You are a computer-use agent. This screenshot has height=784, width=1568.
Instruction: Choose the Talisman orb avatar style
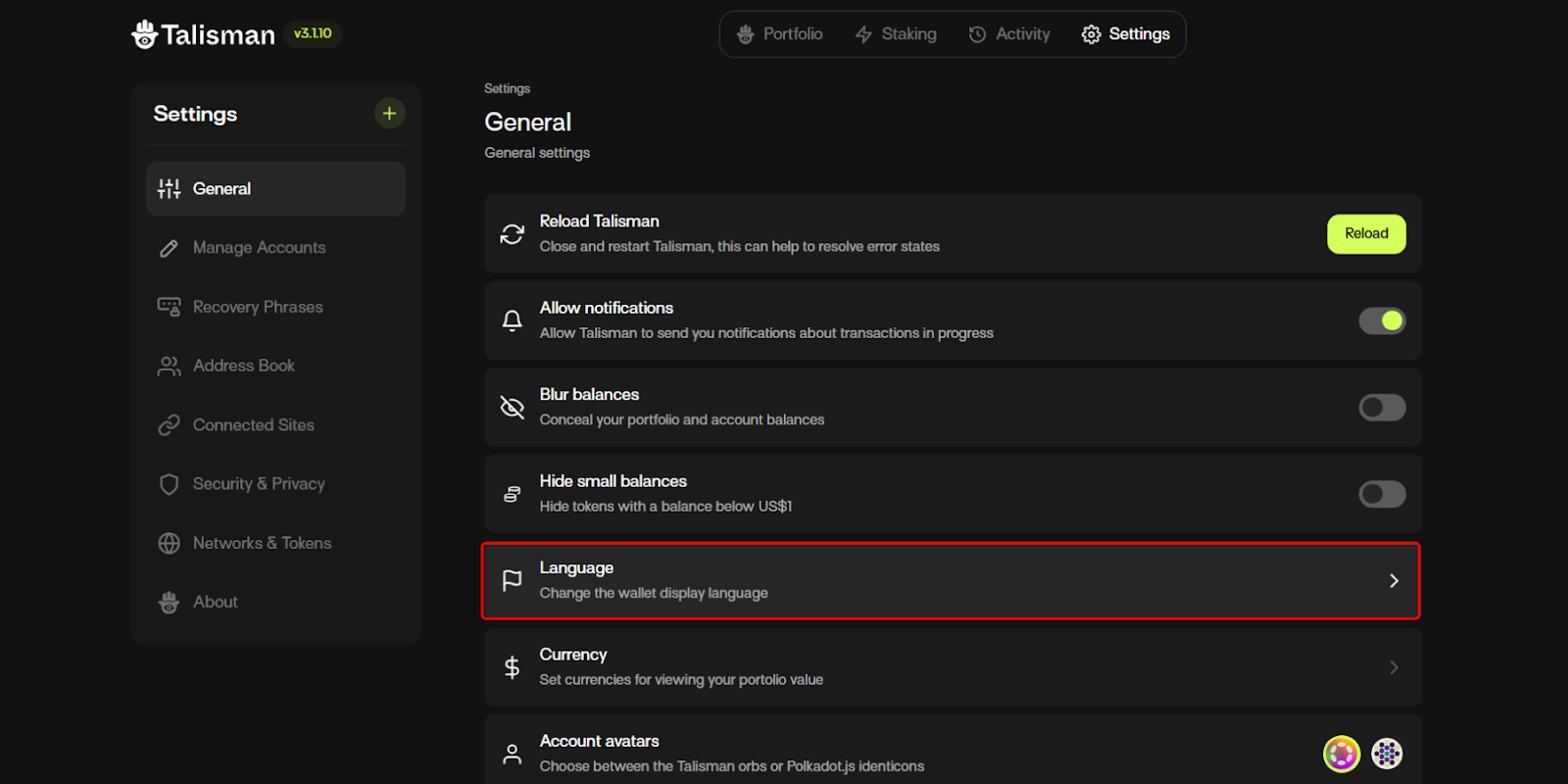coord(1342,754)
